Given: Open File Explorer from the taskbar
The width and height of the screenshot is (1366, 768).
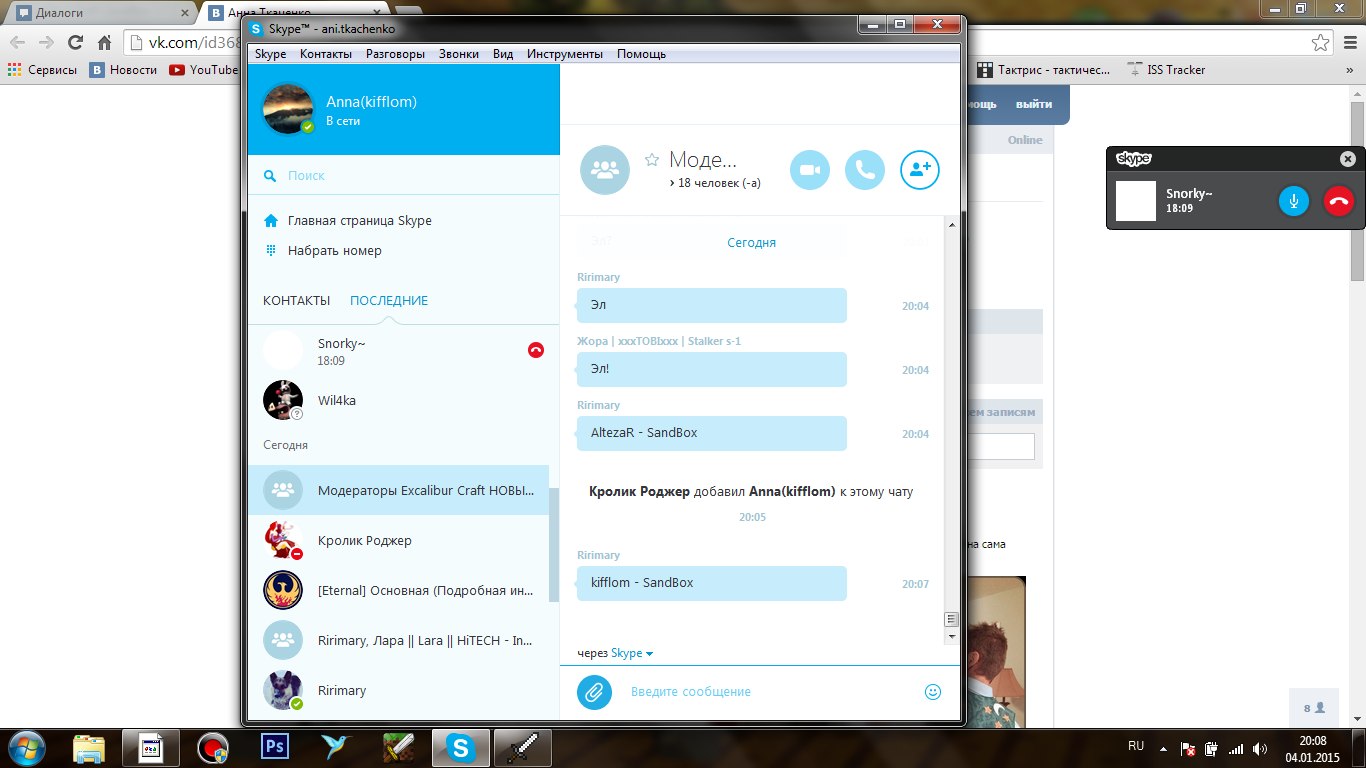Looking at the screenshot, I should [x=89, y=747].
